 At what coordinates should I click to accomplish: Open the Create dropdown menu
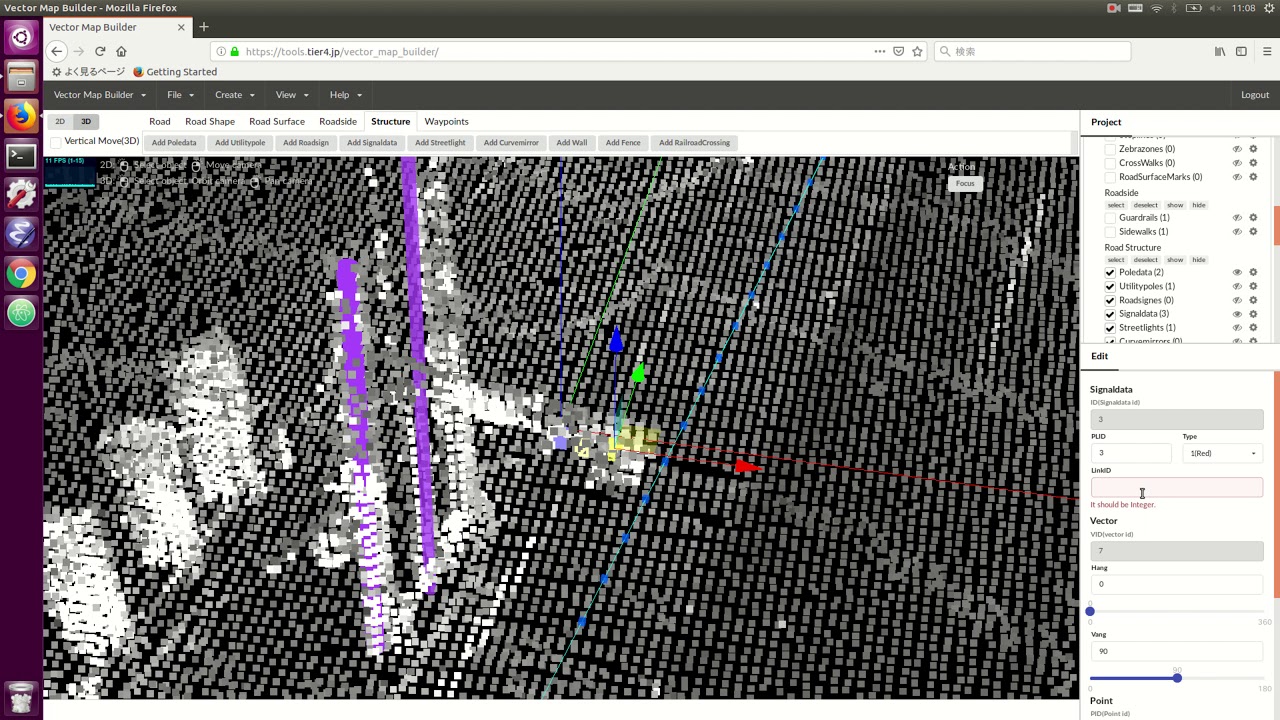pos(235,95)
